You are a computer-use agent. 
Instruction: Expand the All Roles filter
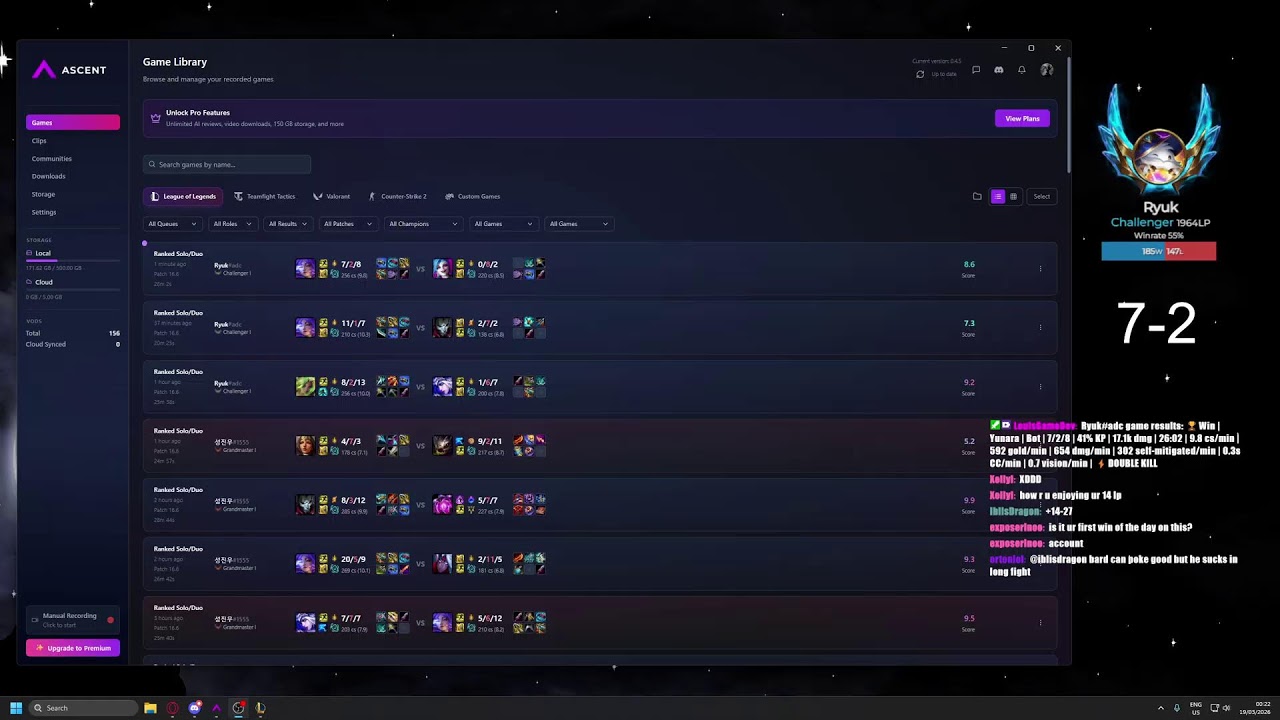click(x=232, y=224)
